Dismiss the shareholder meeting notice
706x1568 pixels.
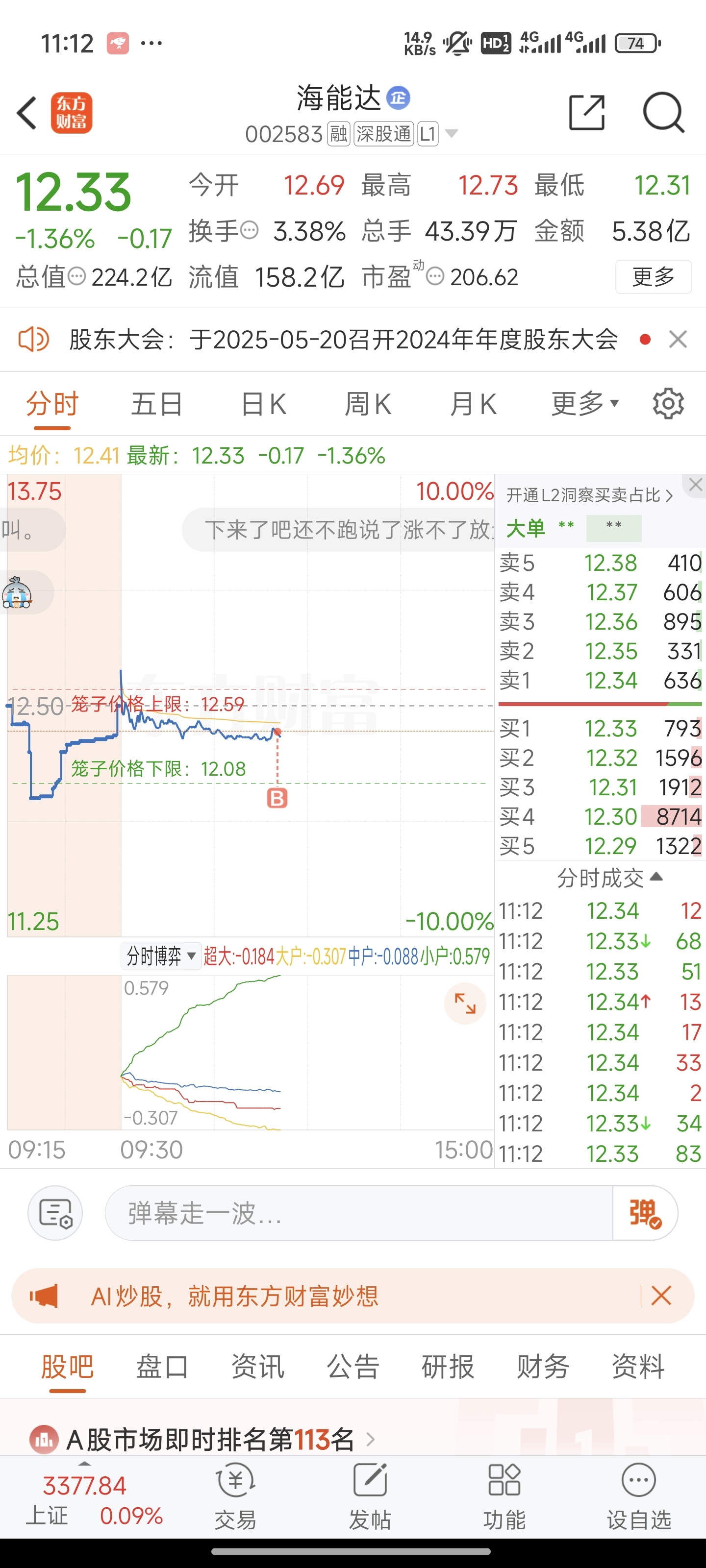click(x=678, y=339)
